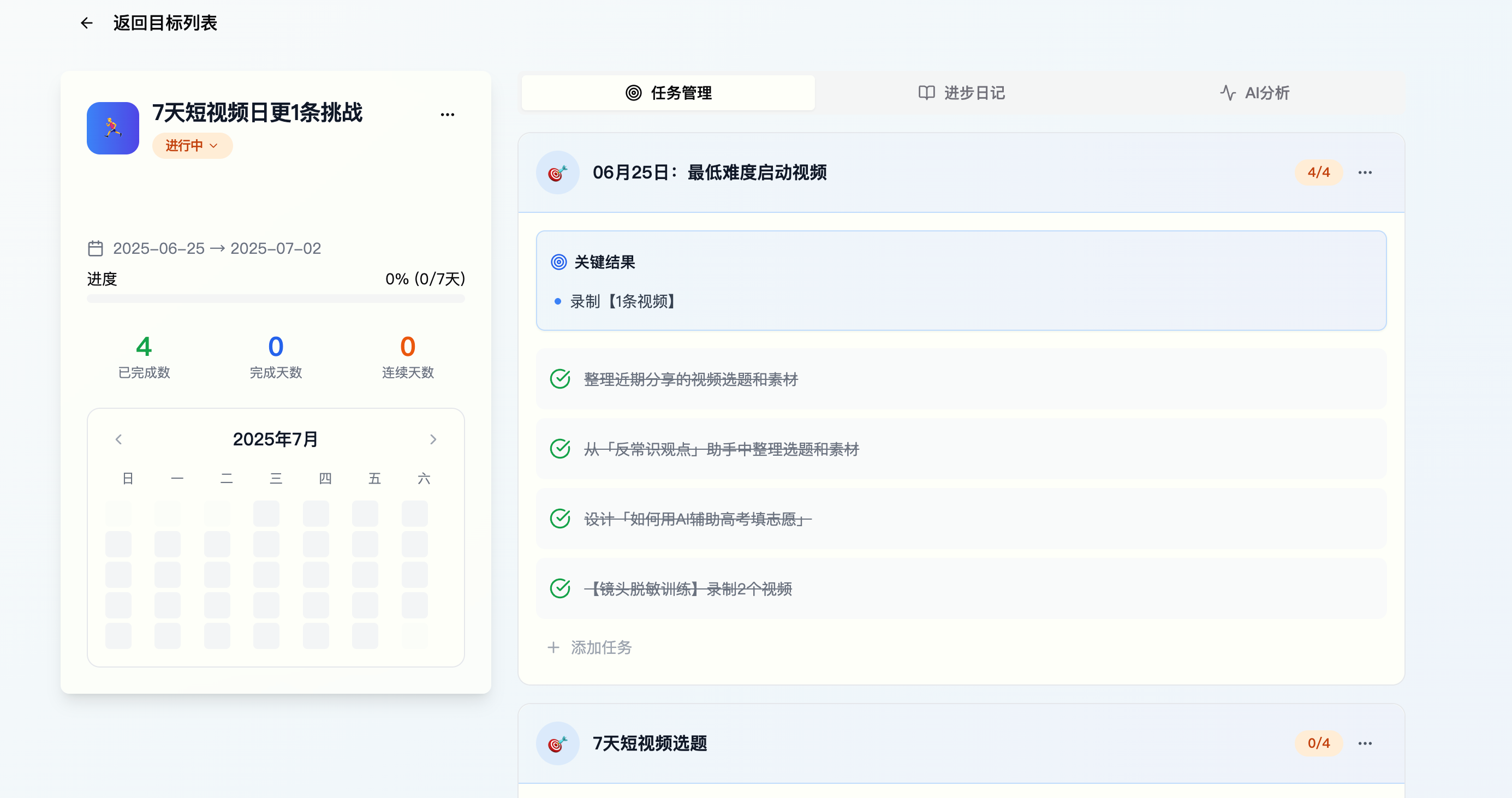Click the goal progress bar
The height and width of the screenshot is (798, 1512).
click(x=275, y=299)
